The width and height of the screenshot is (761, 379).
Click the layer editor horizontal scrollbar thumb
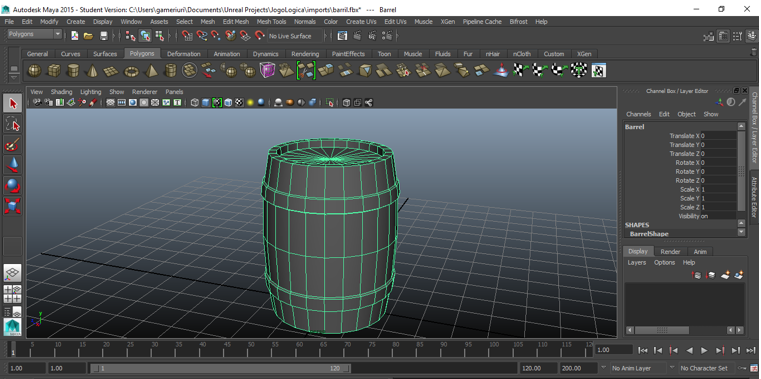click(662, 330)
